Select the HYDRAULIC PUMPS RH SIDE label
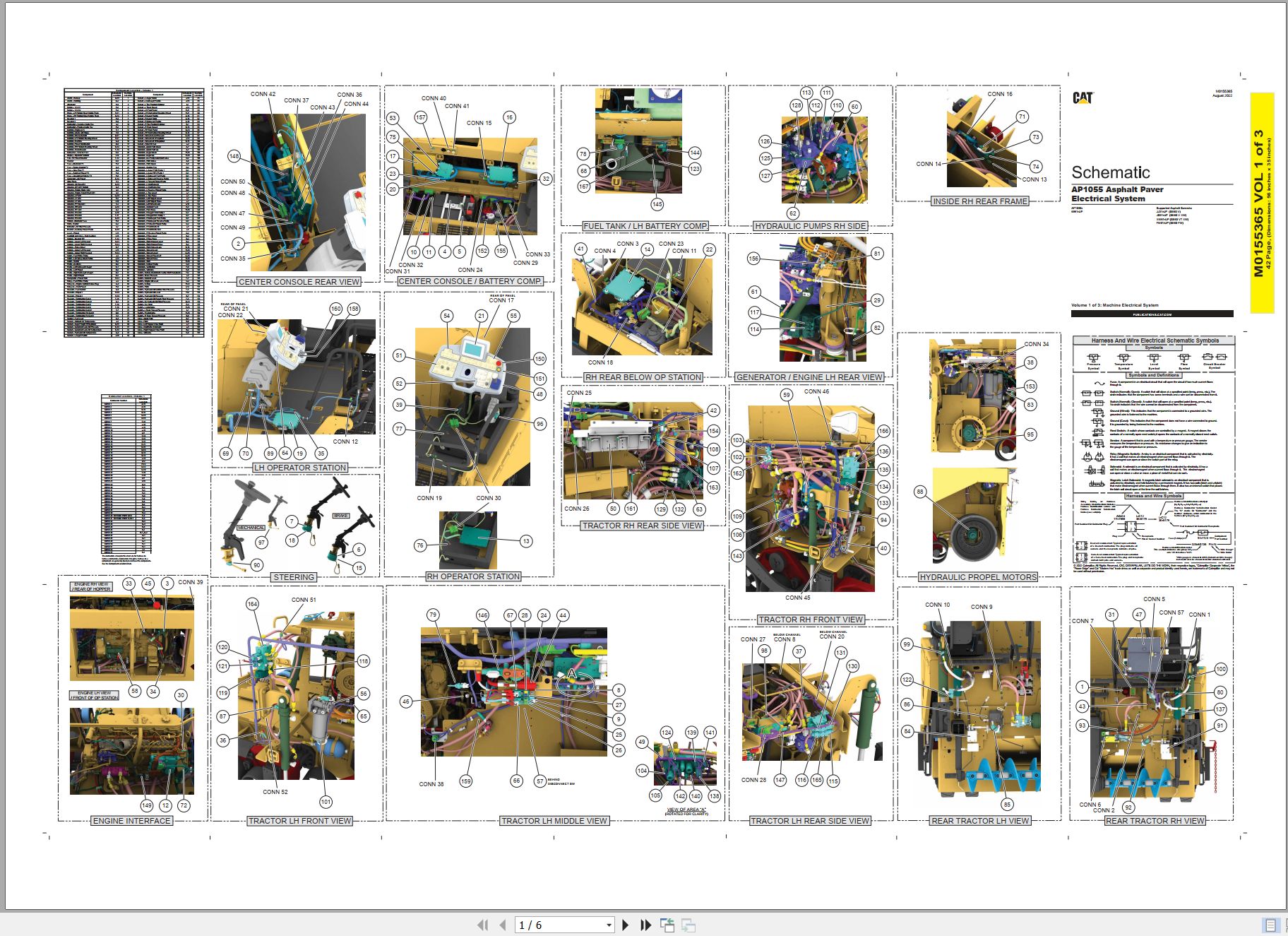Screen dimensions: 1288x936 point(811,226)
